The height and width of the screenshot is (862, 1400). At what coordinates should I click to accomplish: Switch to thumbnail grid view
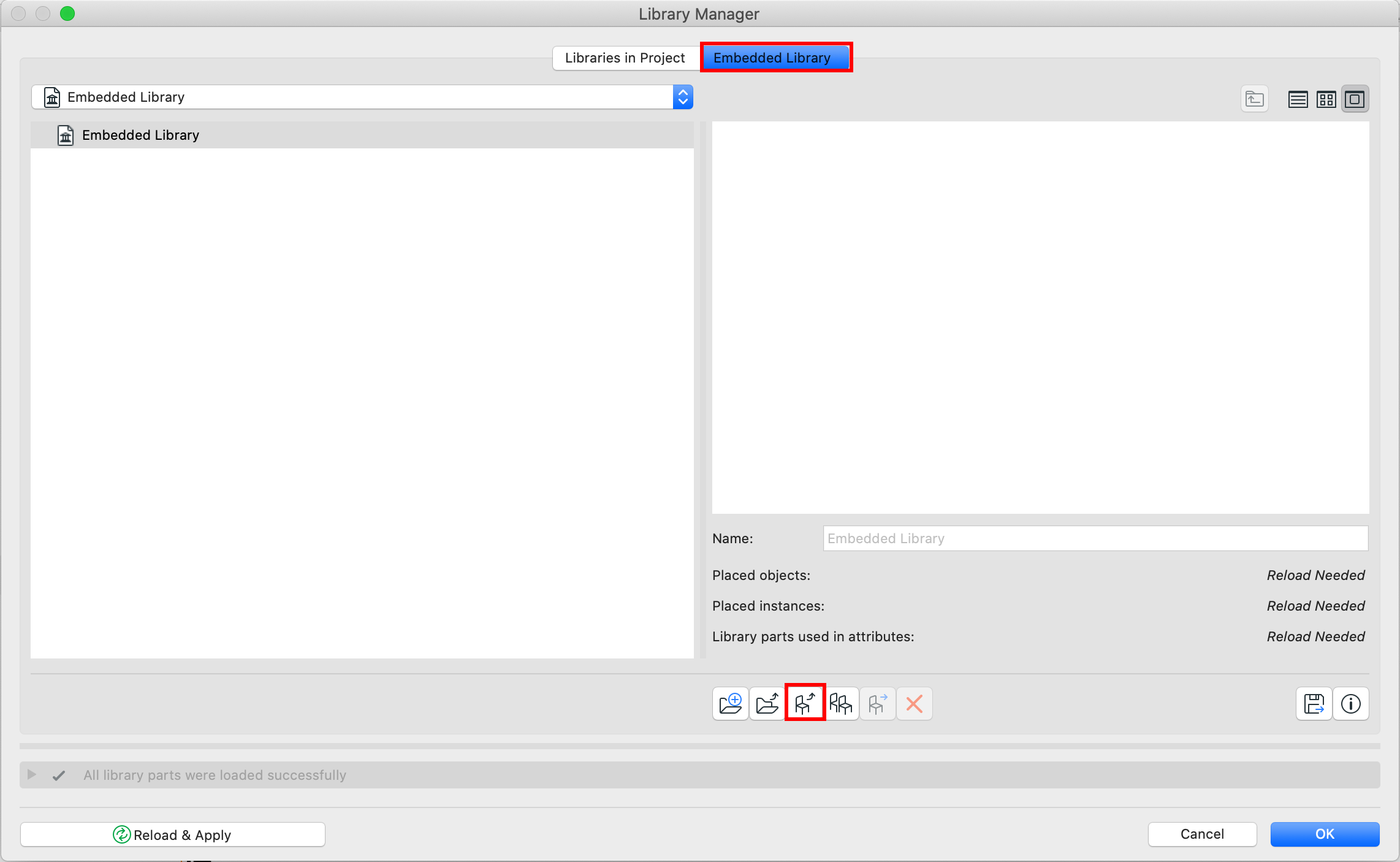pyautogui.click(x=1326, y=99)
